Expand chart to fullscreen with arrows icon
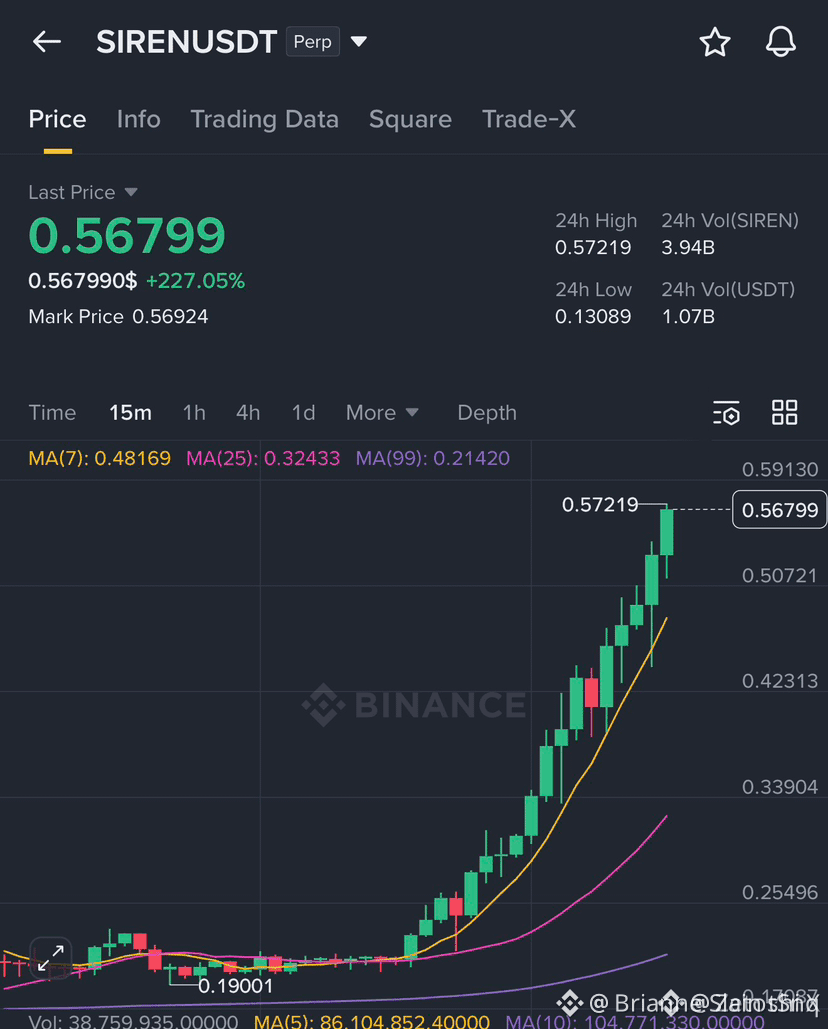This screenshot has height=1029, width=828. point(51,958)
